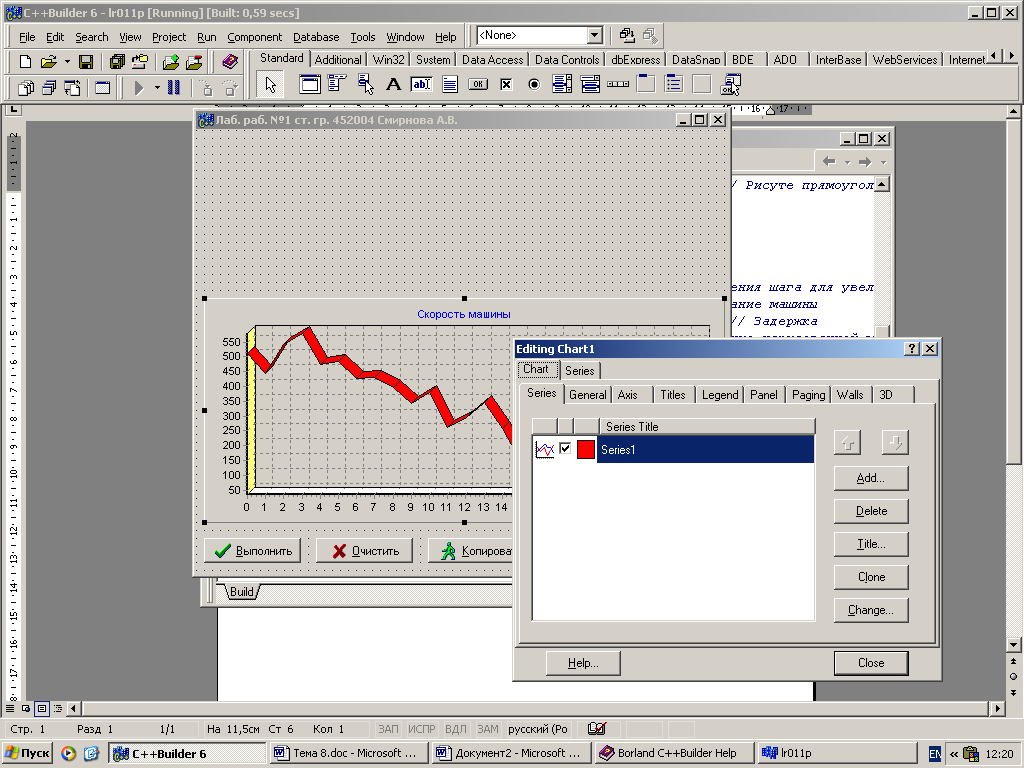Click the purple Help contents book icon
The width and height of the screenshot is (1024, 768).
(x=231, y=62)
